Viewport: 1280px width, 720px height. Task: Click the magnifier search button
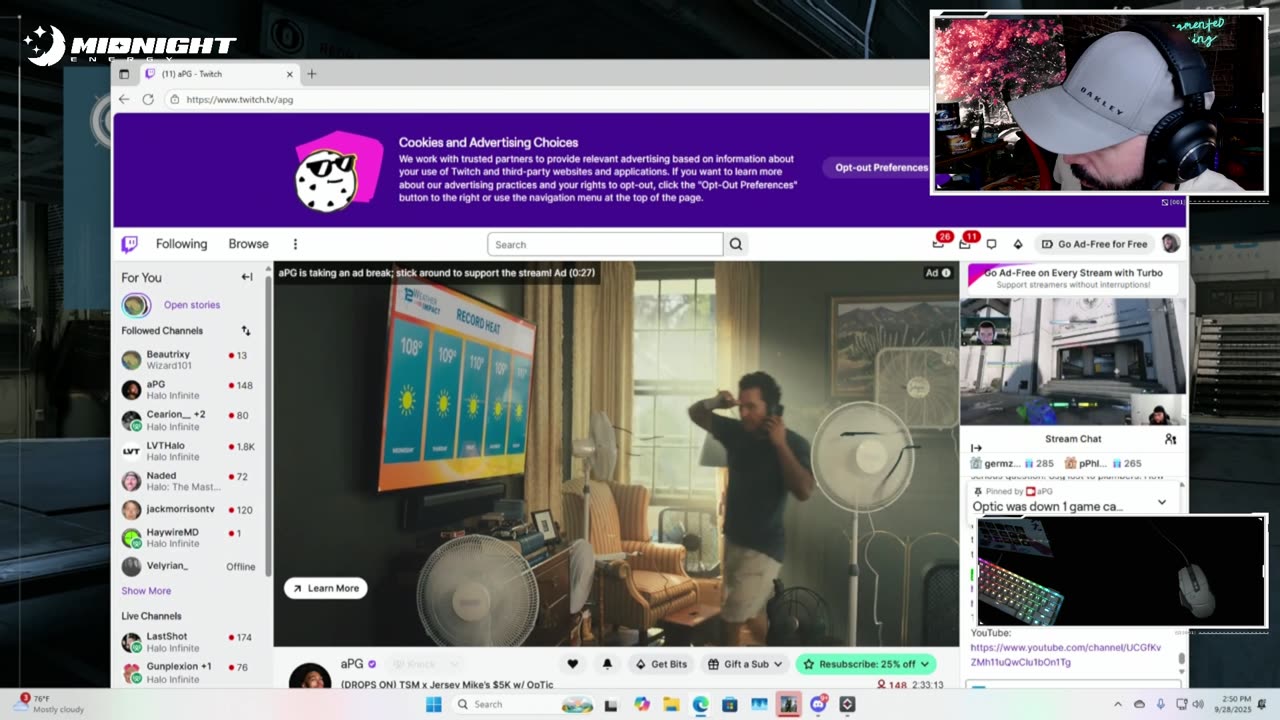[736, 244]
